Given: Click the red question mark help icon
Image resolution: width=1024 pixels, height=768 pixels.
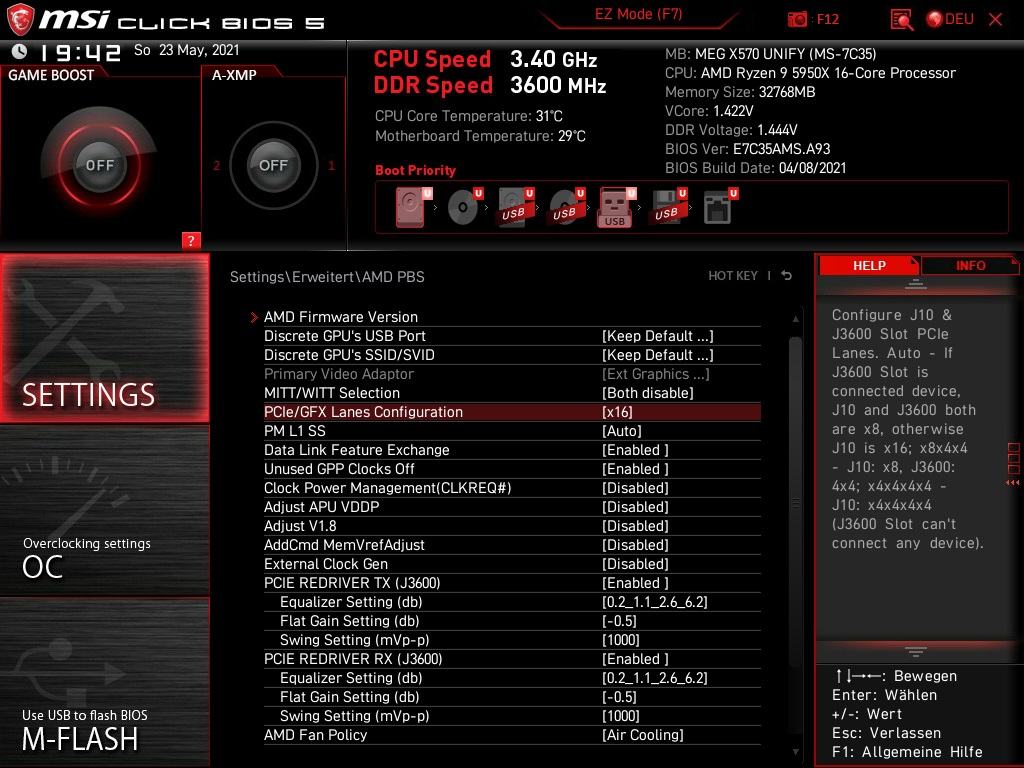Looking at the screenshot, I should point(191,240).
